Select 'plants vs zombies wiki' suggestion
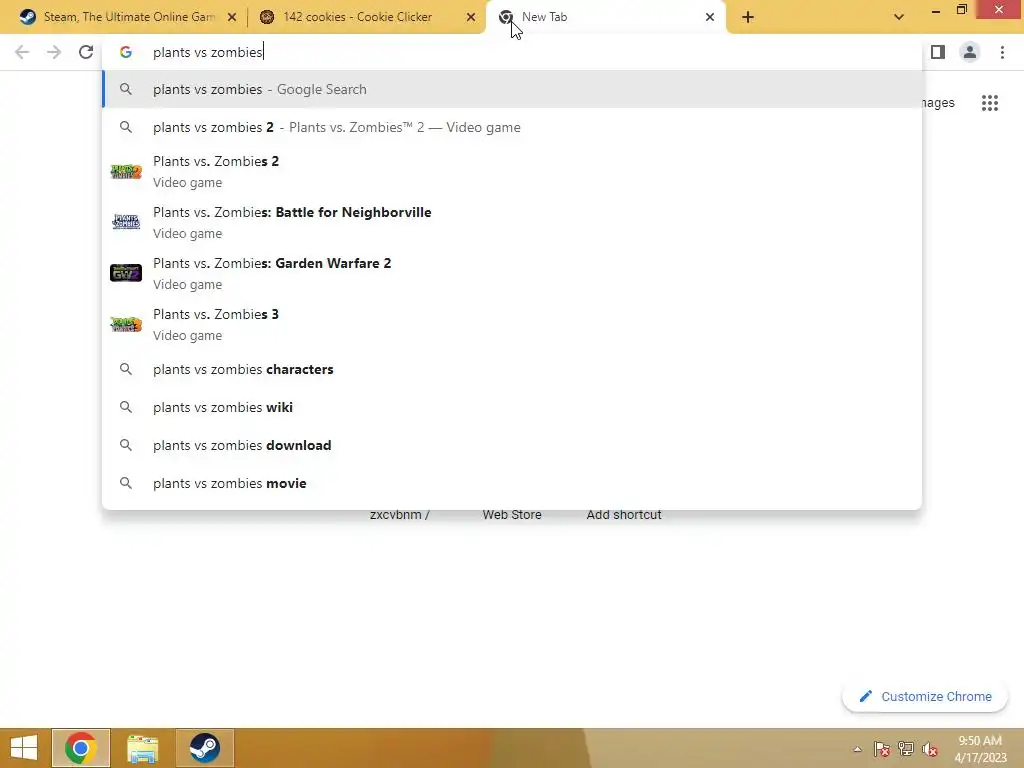The width and height of the screenshot is (1024, 768). (x=512, y=408)
